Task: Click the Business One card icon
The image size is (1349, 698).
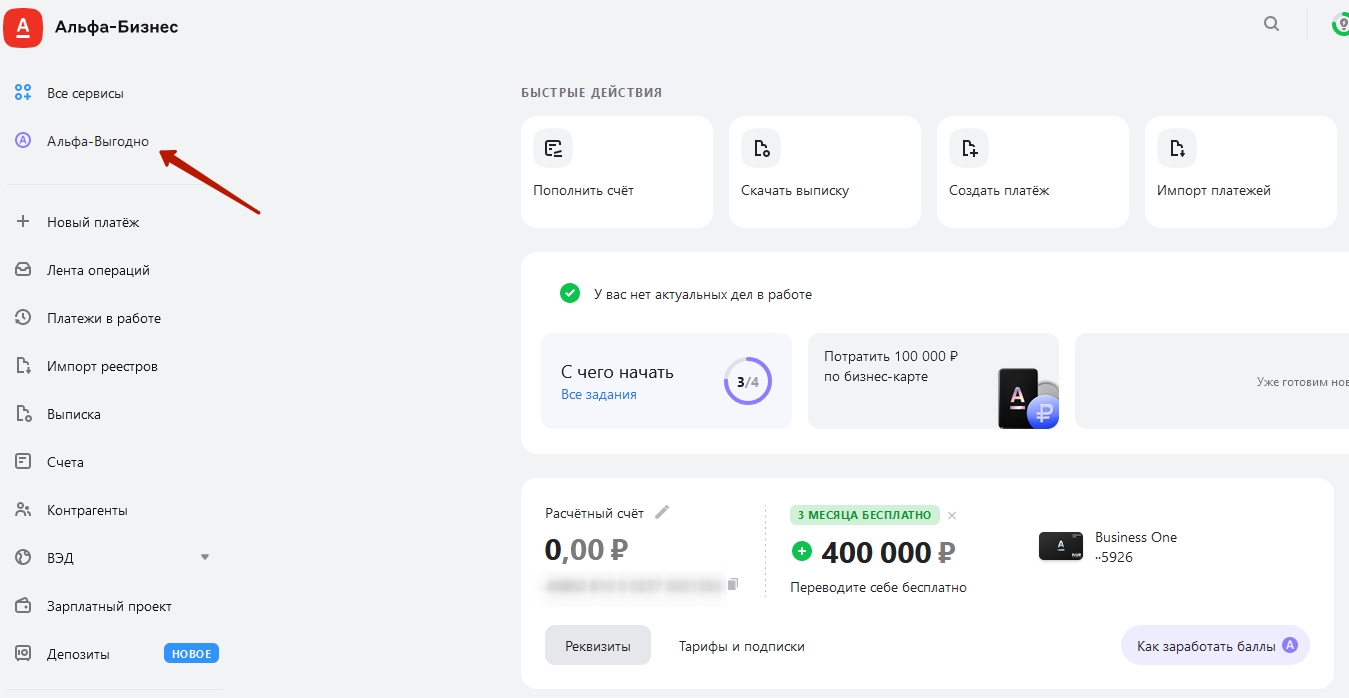Action: 1060,546
